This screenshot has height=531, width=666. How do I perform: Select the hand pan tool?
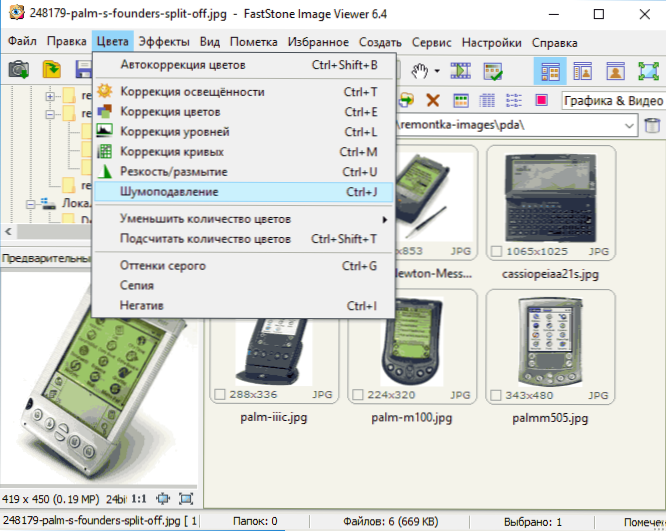click(420, 71)
